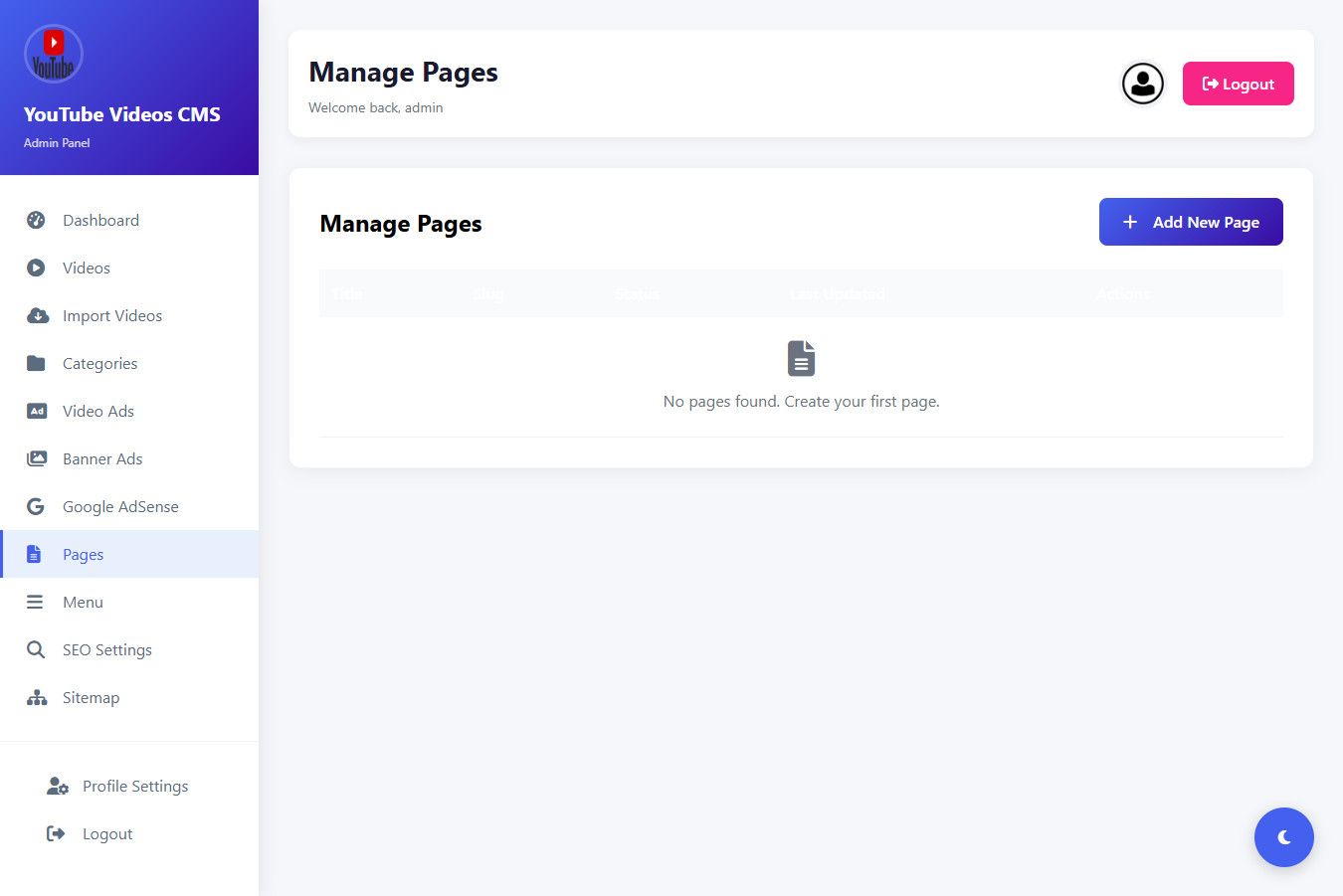The width and height of the screenshot is (1343, 896).
Task: Click the YouTube logo in the sidebar header
Action: coord(54,54)
